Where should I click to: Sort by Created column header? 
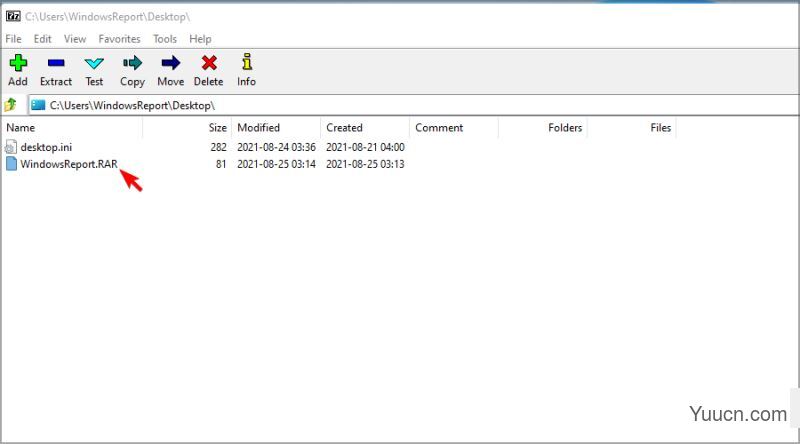[365, 128]
